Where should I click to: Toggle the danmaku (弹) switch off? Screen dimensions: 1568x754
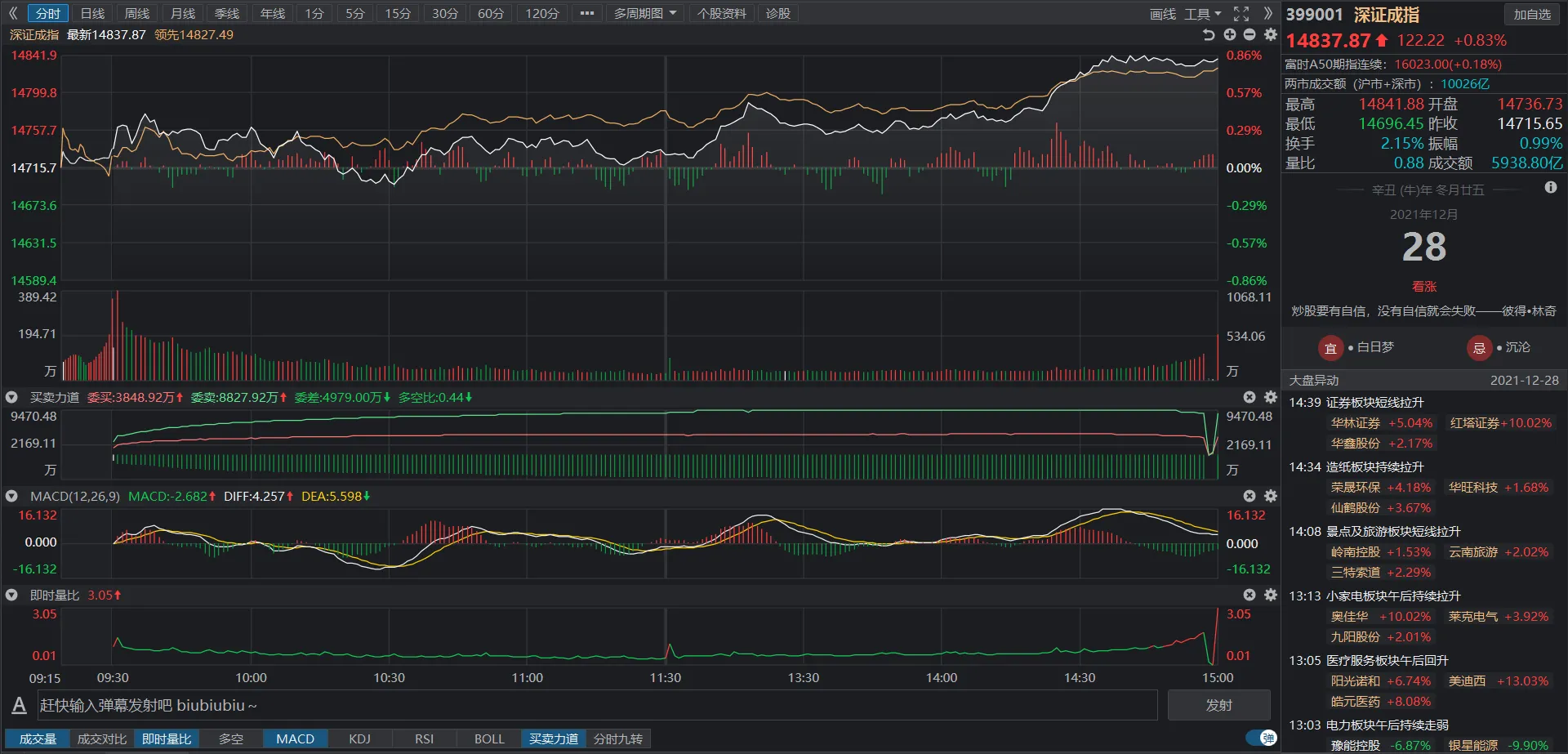pos(1262,738)
